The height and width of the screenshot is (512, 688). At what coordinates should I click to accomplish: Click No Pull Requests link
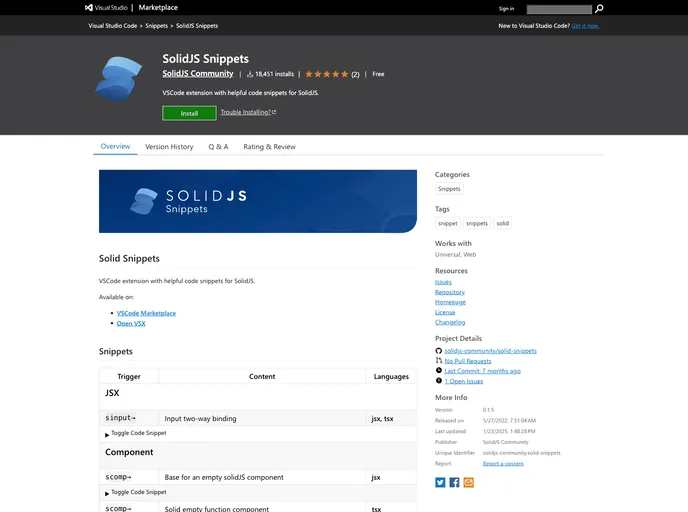coord(468,361)
